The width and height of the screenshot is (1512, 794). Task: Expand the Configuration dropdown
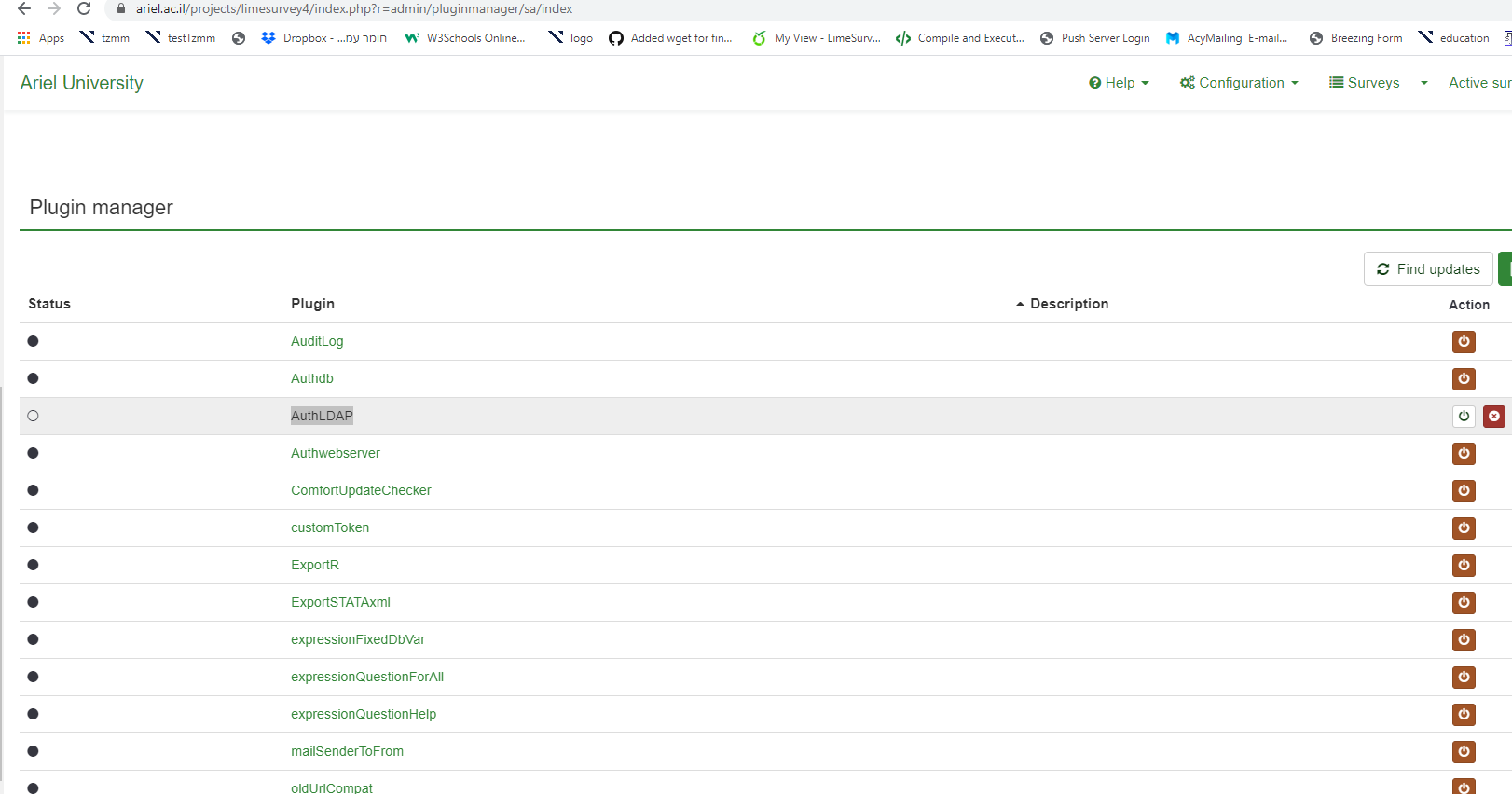click(1239, 83)
